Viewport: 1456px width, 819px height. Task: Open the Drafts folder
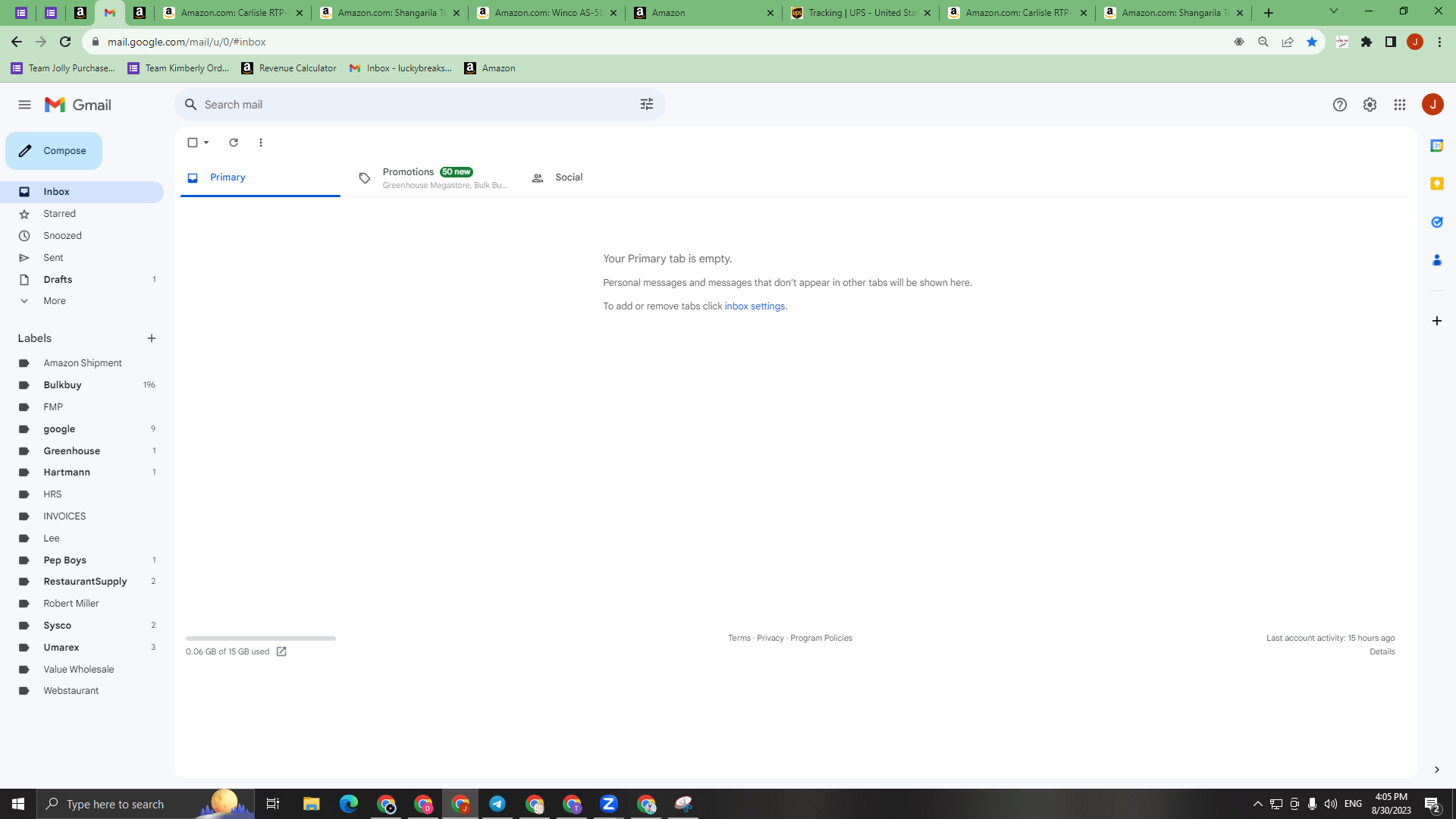click(82, 280)
